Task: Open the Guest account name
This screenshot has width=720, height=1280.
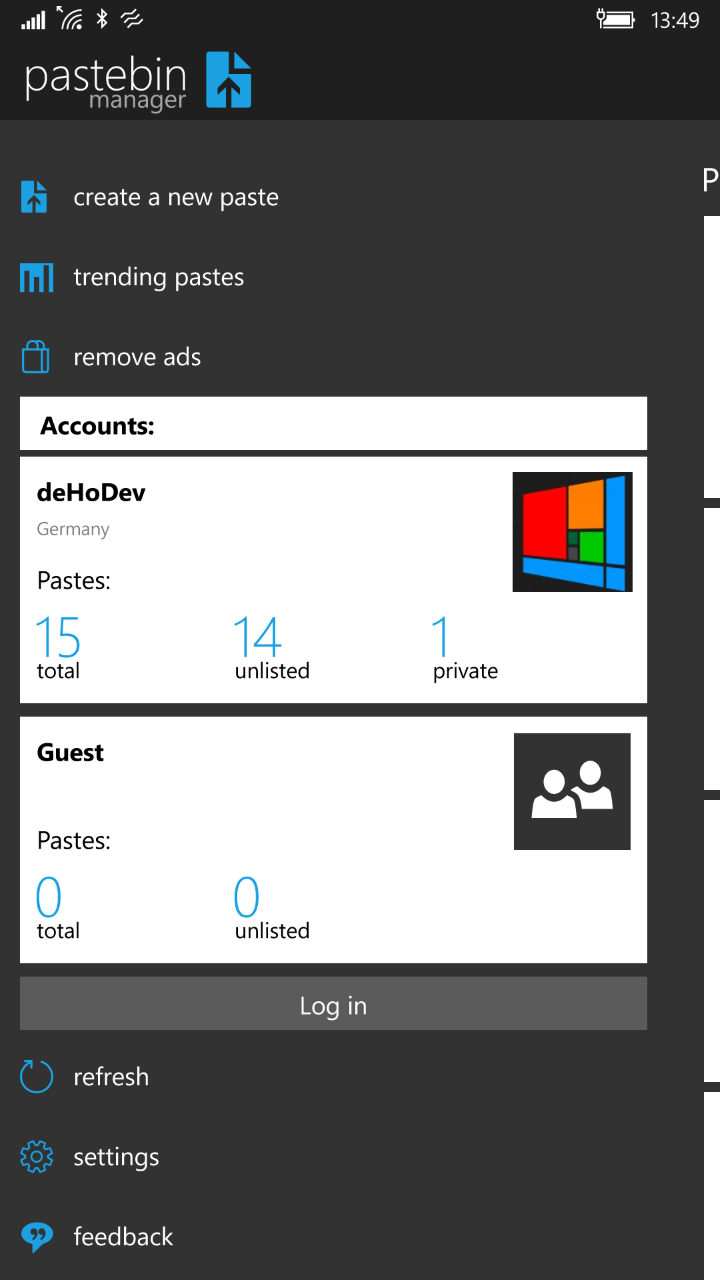Action: [x=70, y=753]
